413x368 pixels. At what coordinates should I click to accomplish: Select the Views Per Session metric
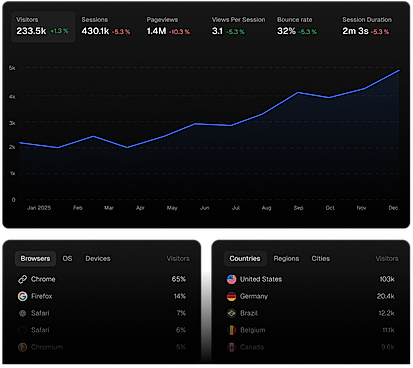tap(238, 26)
